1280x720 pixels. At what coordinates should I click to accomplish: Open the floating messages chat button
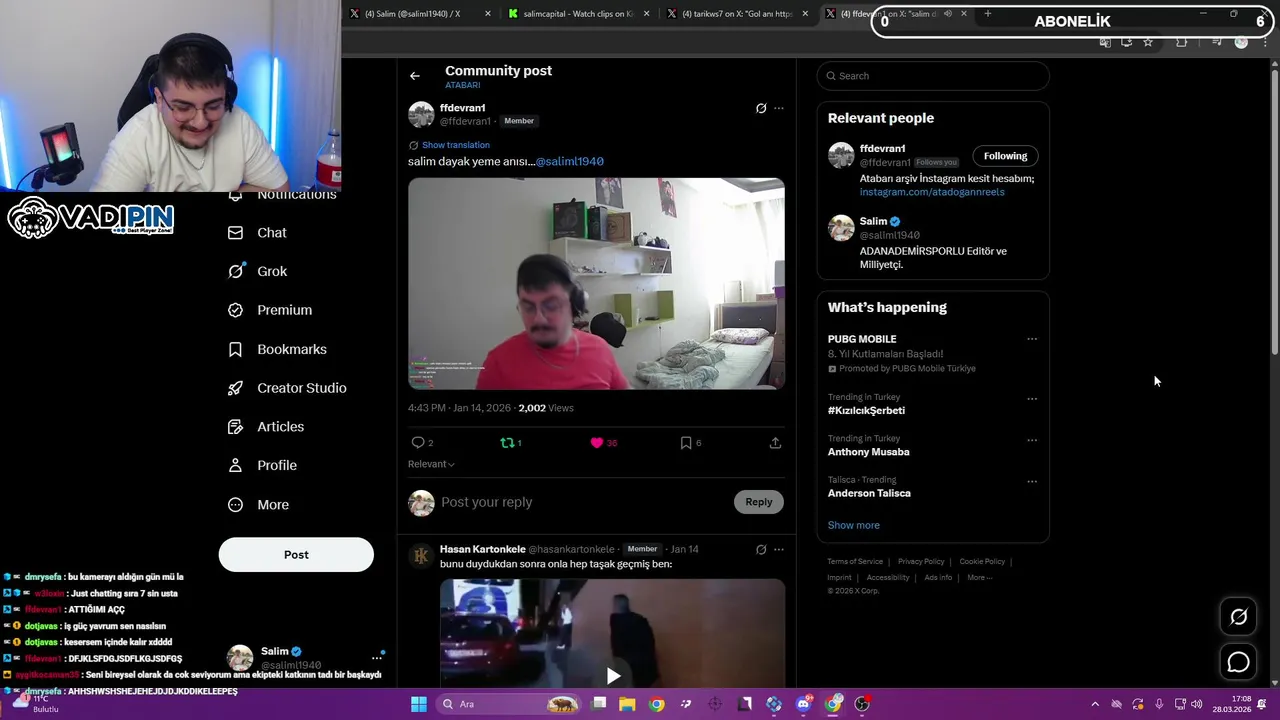coord(1238,662)
